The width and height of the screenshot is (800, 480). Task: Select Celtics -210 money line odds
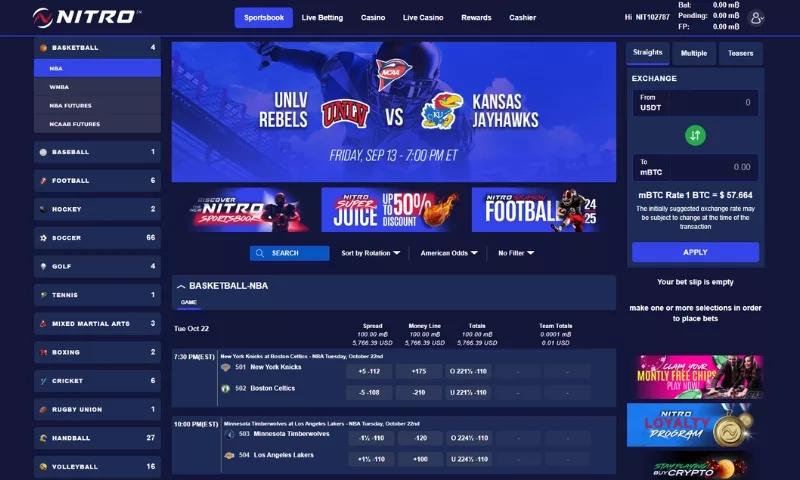[x=419, y=392]
